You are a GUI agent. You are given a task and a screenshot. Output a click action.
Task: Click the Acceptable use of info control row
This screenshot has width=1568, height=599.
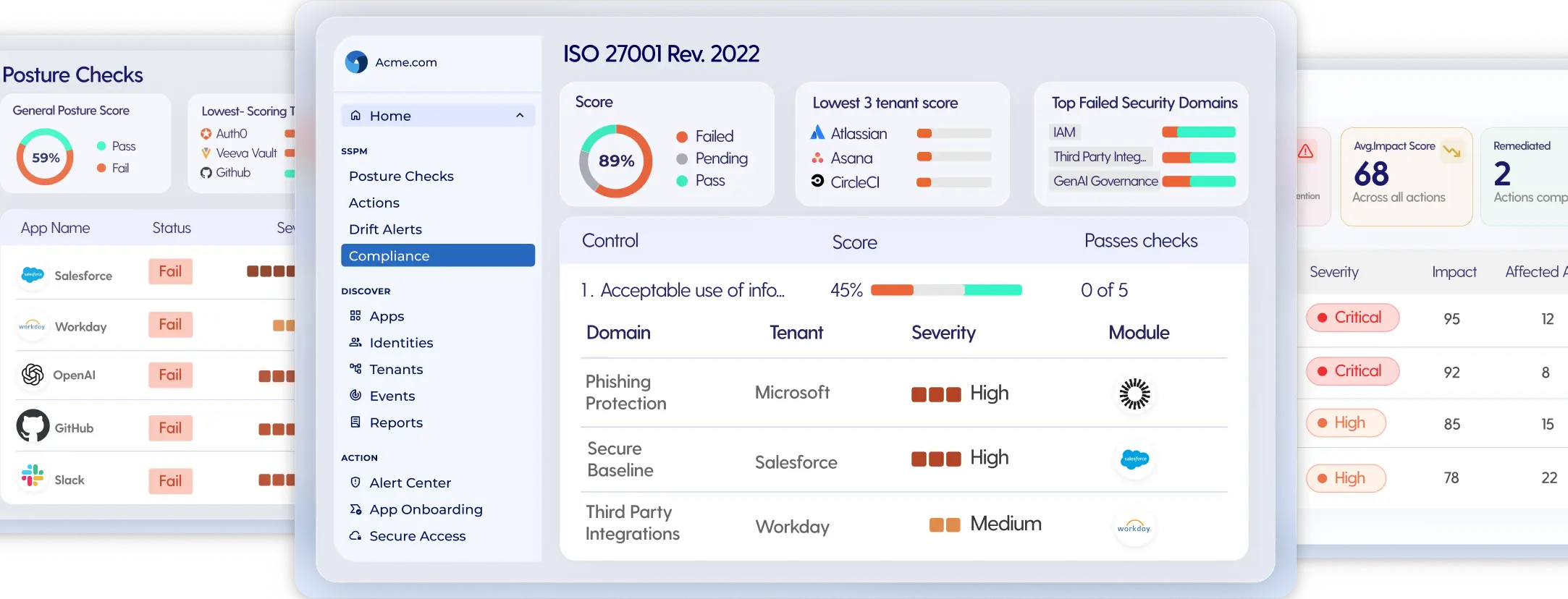tap(903, 290)
